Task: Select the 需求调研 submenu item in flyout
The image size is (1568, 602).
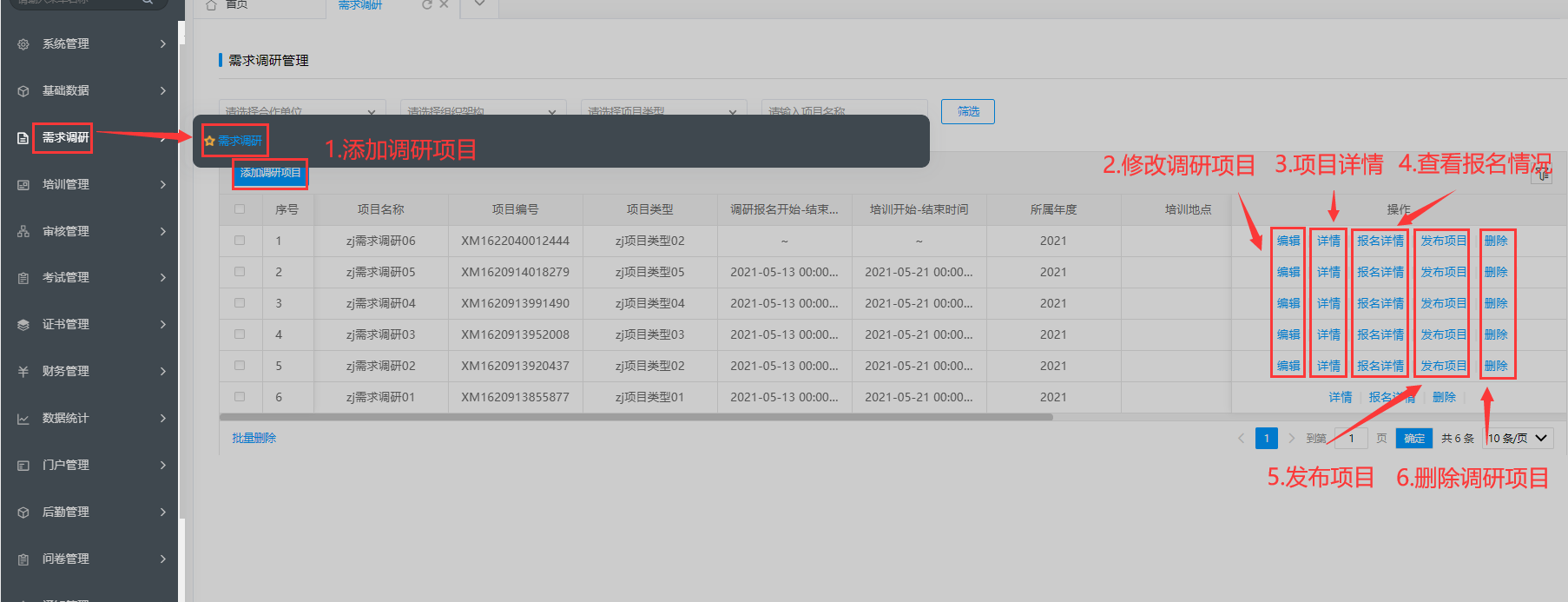Action: click(x=240, y=141)
